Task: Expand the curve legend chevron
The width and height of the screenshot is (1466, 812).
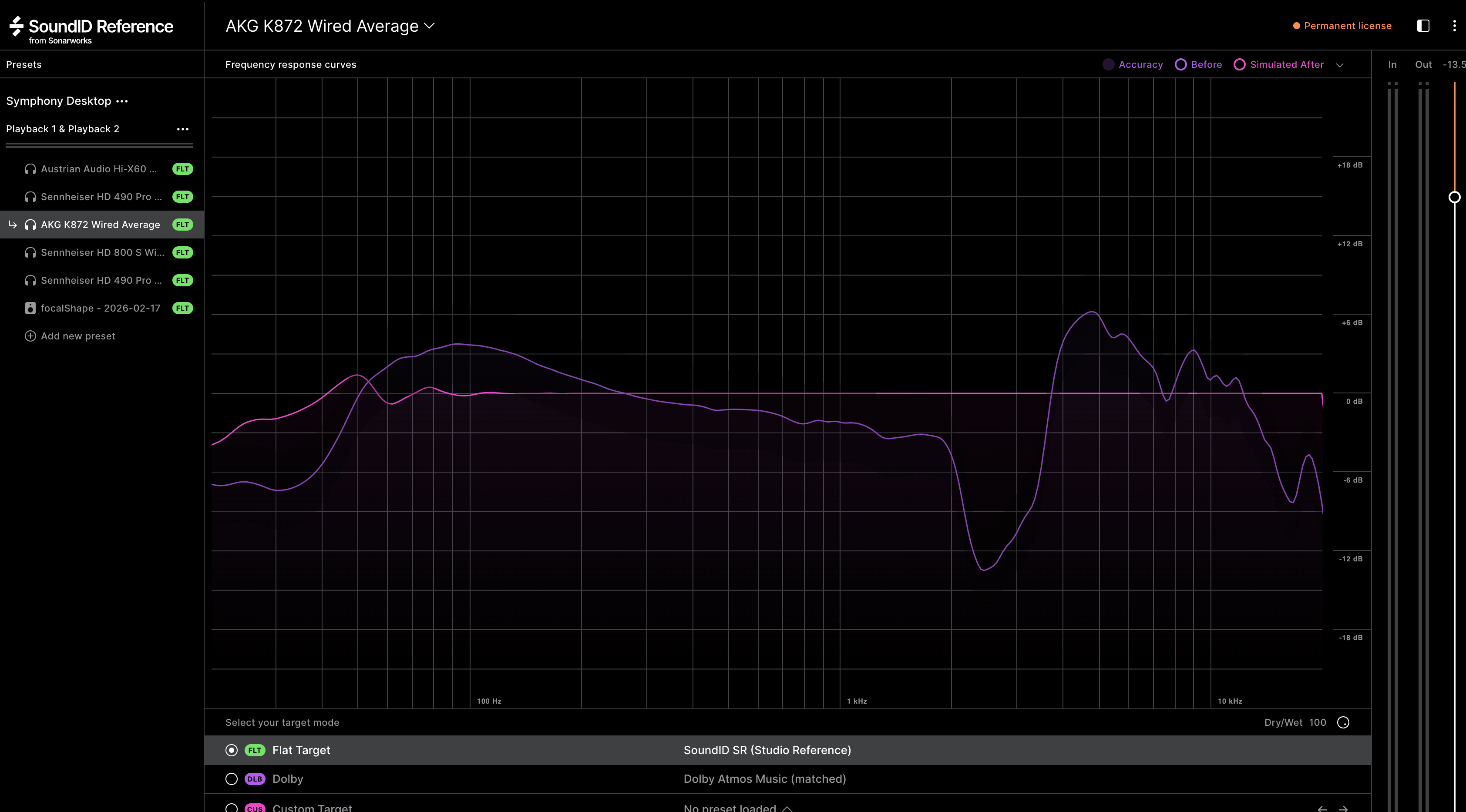Action: click(1340, 65)
